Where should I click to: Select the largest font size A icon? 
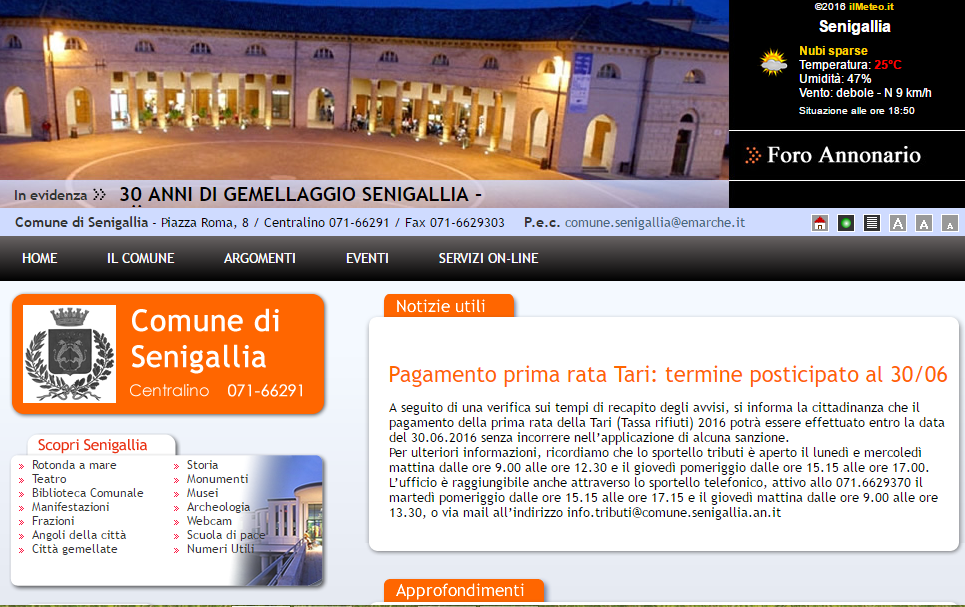[x=898, y=223]
